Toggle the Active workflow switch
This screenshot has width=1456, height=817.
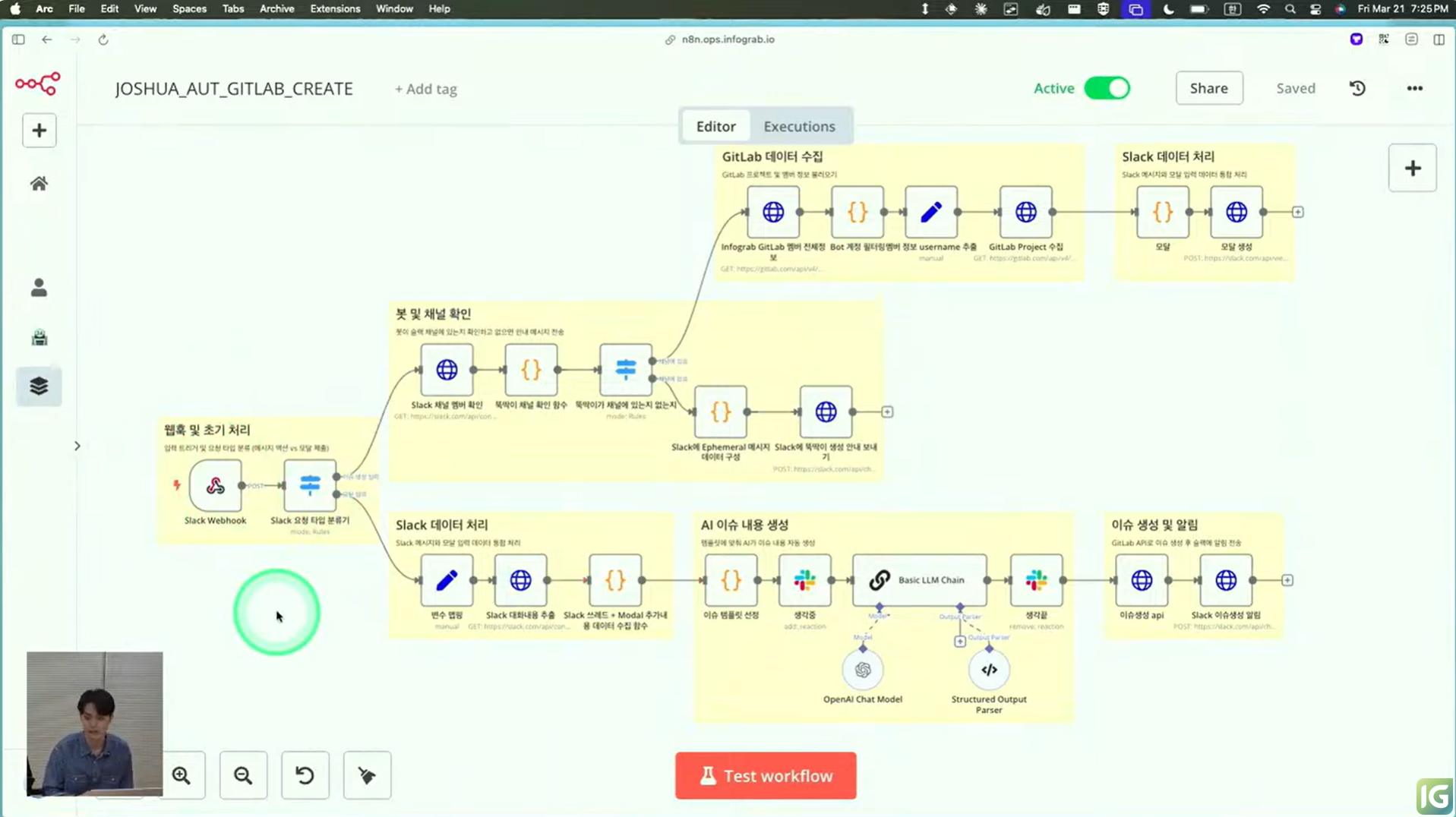[1107, 88]
